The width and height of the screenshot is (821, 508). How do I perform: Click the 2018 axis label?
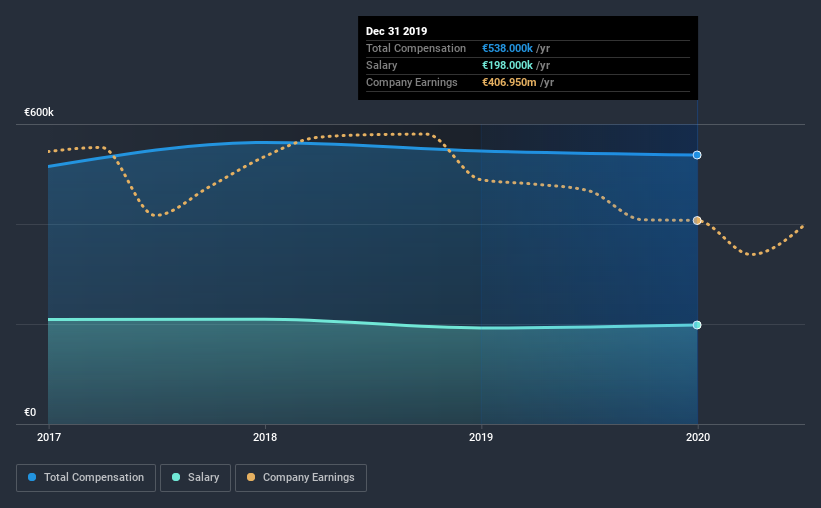tap(265, 437)
